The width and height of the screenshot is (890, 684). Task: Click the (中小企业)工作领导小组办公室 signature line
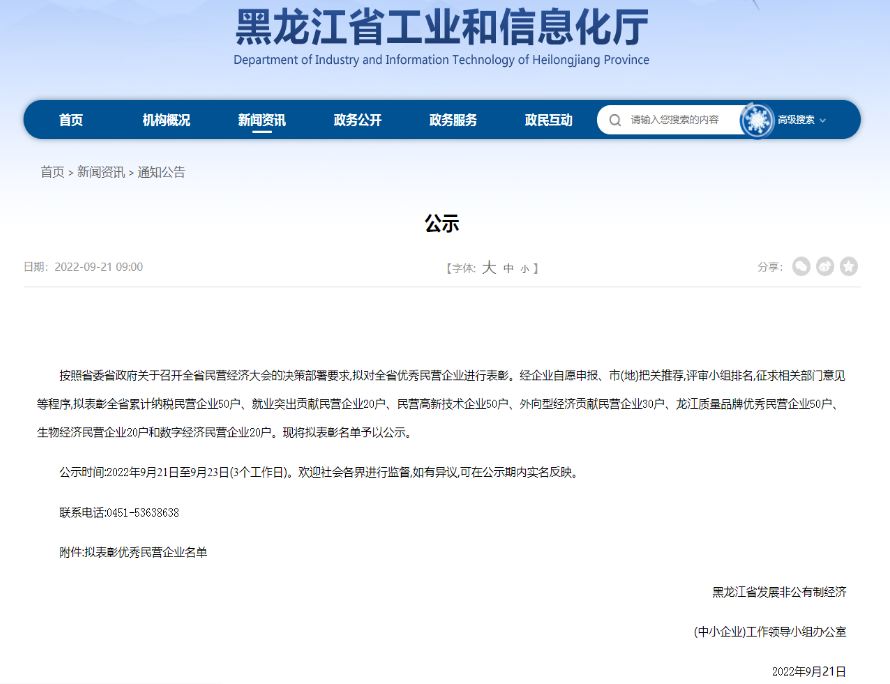pos(770,632)
